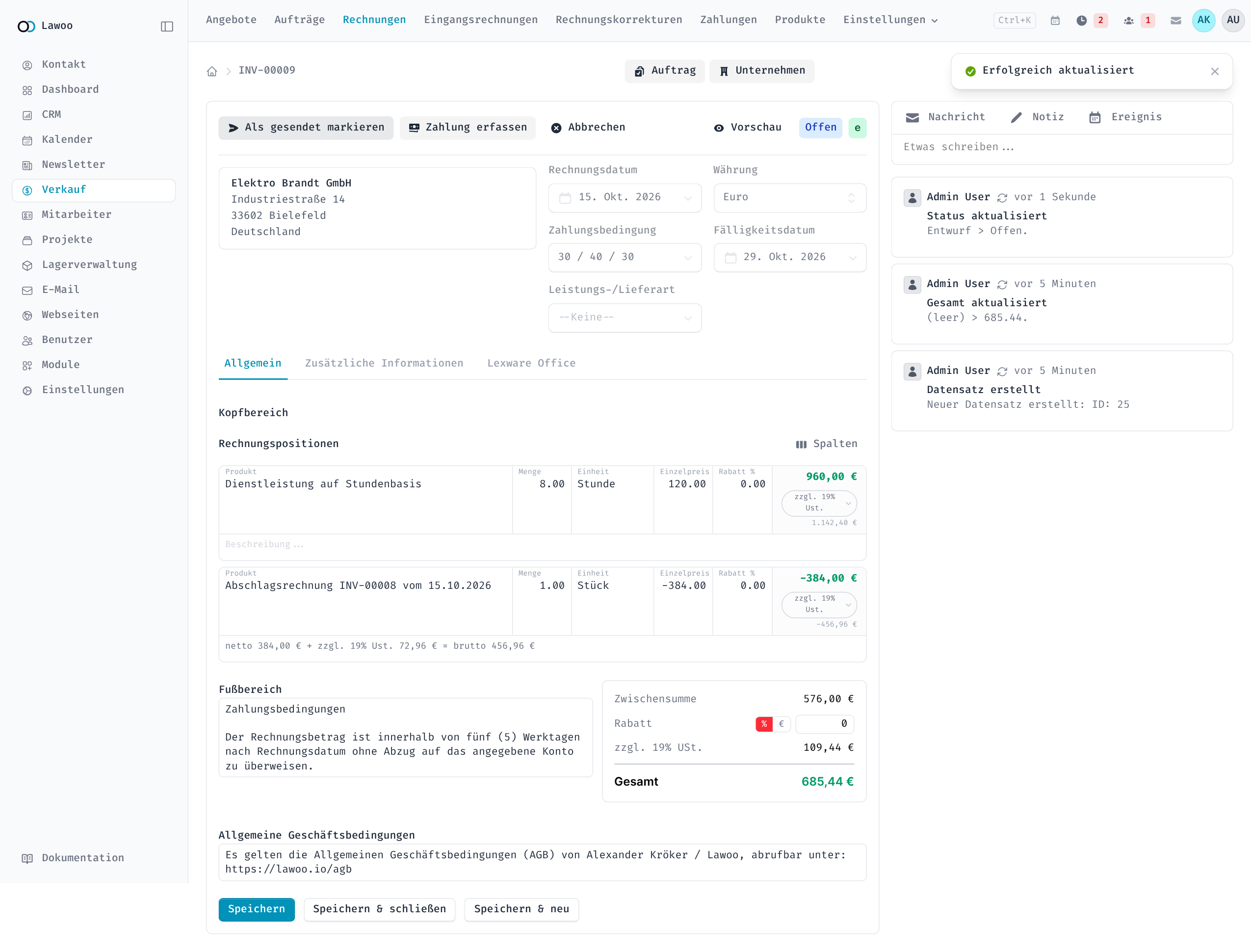Go to the home breadcrumb icon
This screenshot has width=1251, height=952.
[212, 71]
